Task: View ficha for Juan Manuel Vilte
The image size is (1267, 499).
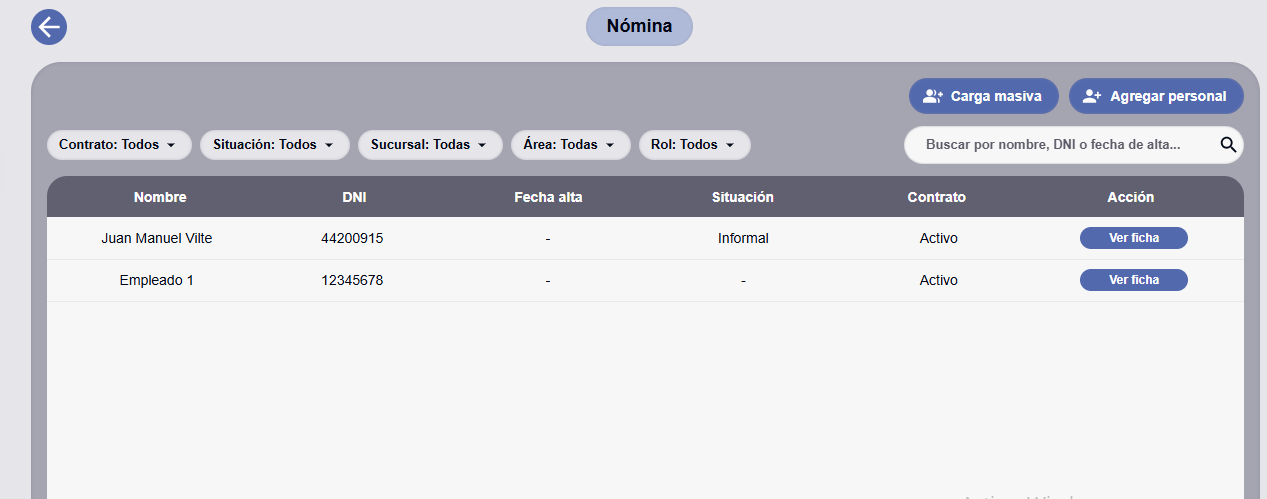Action: pyautogui.click(x=1133, y=238)
